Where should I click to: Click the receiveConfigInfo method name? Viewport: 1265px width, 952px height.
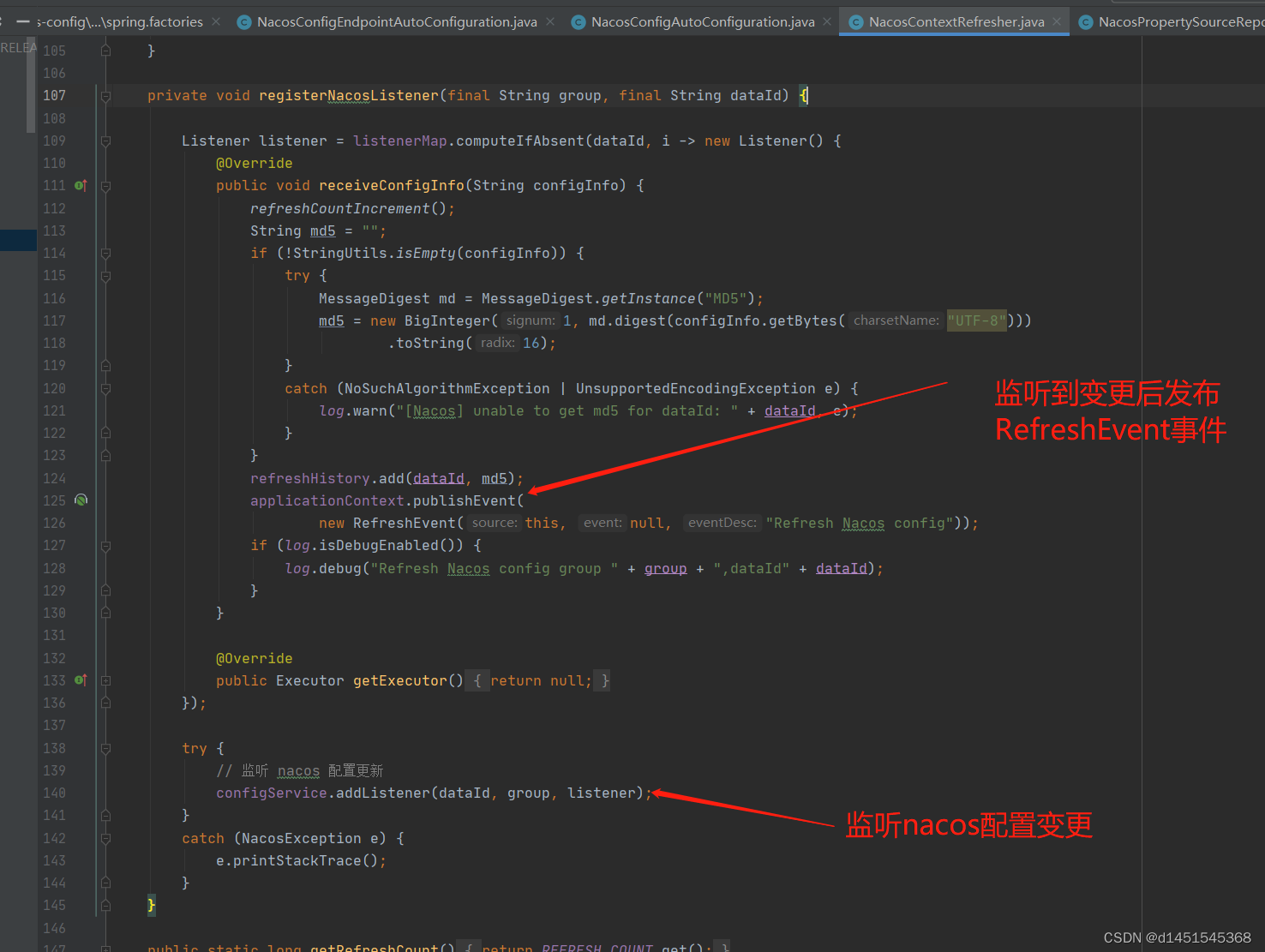(392, 185)
